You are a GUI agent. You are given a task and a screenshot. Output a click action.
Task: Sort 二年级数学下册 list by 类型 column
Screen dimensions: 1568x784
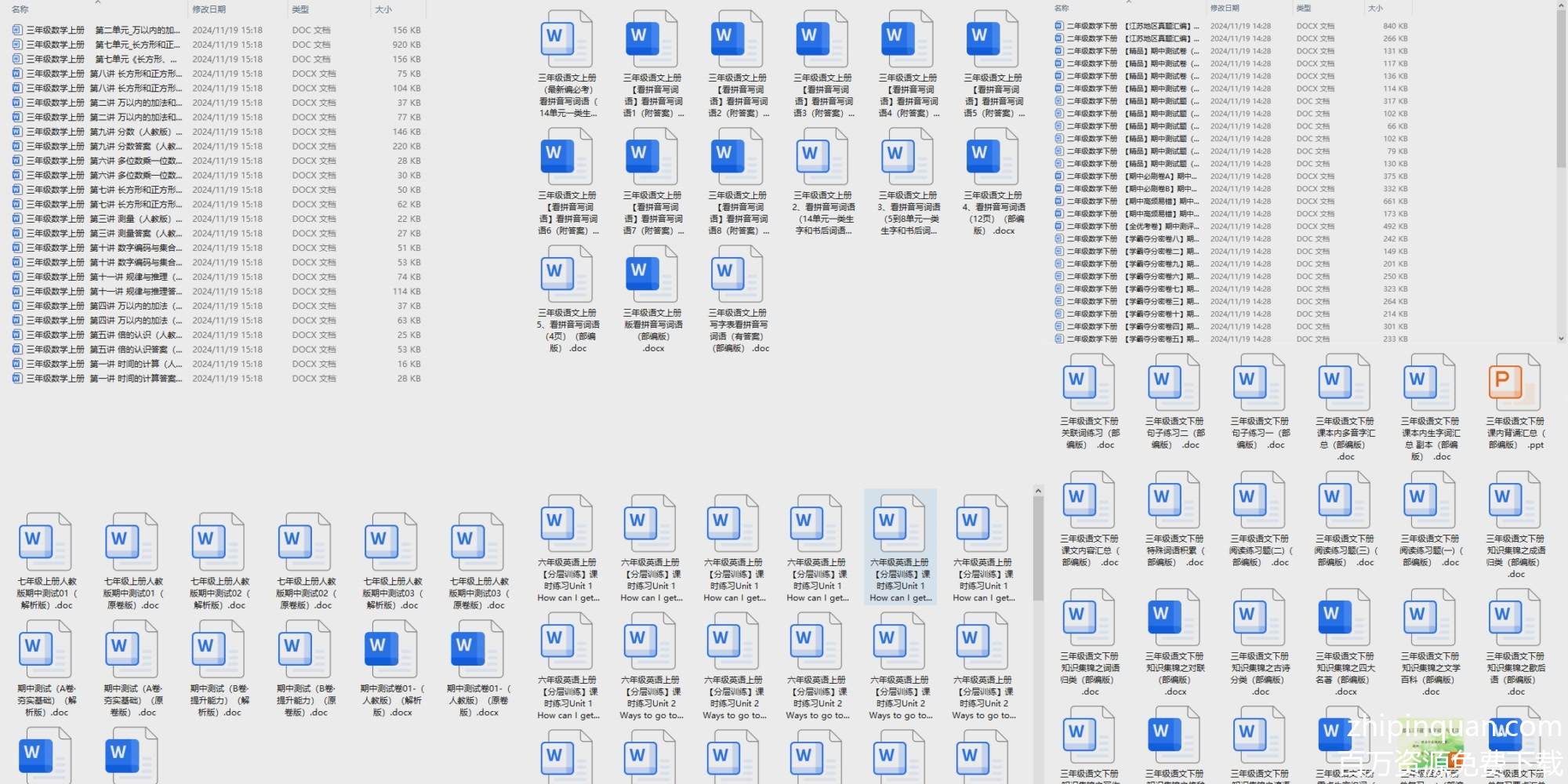pos(1304,8)
